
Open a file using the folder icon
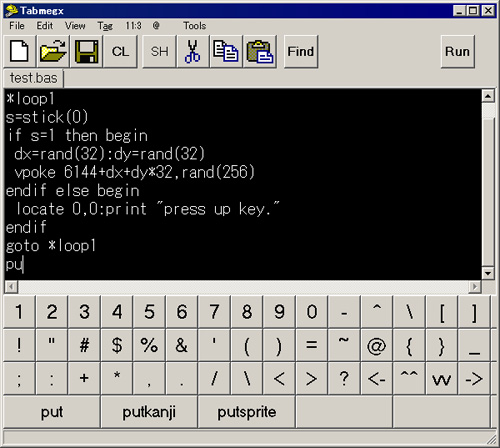click(53, 52)
